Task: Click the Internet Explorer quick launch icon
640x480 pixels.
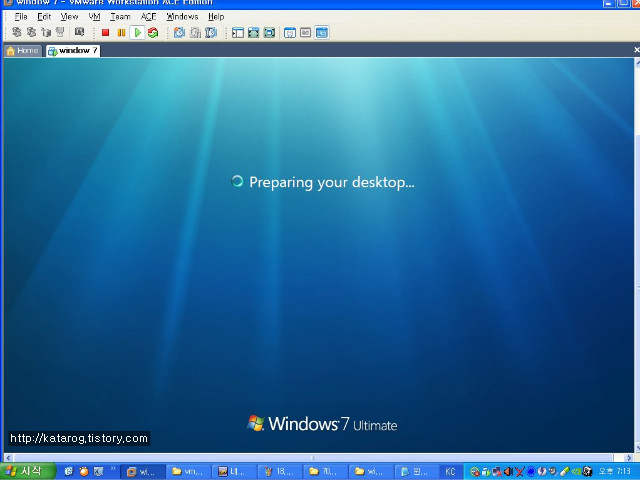Action: coord(69,472)
